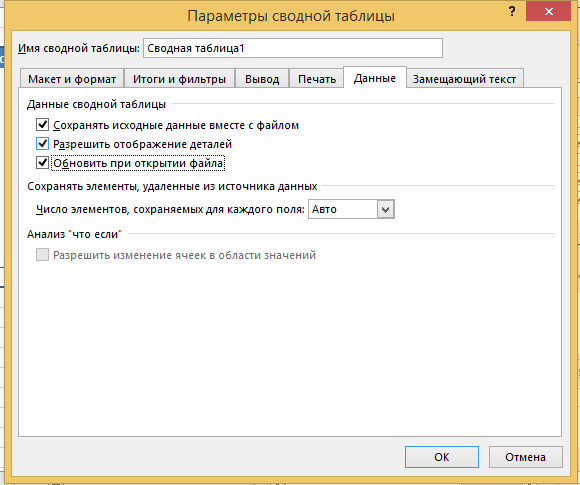
Task: Click the Имя сводной таблицы input field
Action: click(x=293, y=48)
